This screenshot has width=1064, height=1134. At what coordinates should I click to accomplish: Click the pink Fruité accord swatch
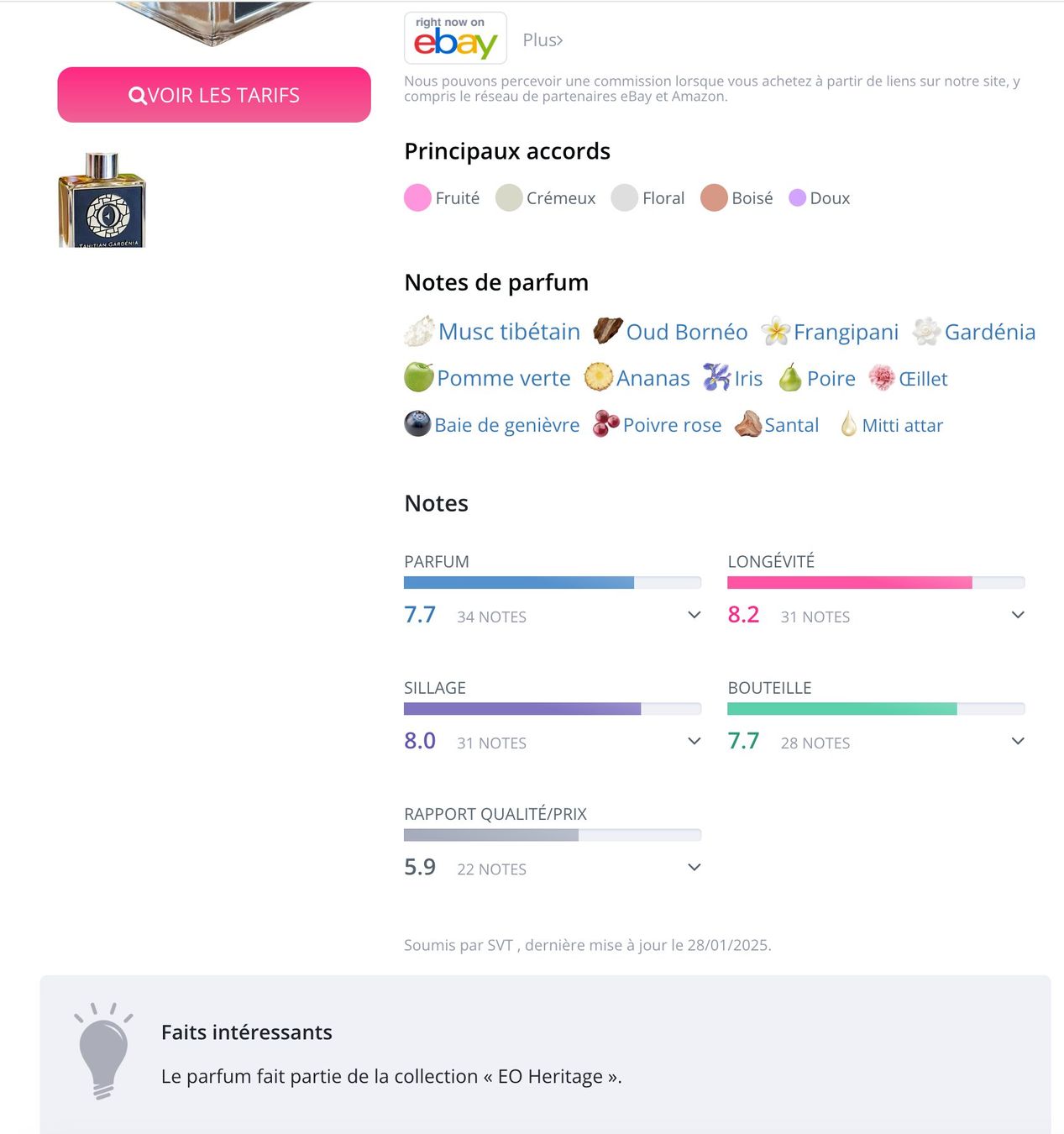point(417,198)
